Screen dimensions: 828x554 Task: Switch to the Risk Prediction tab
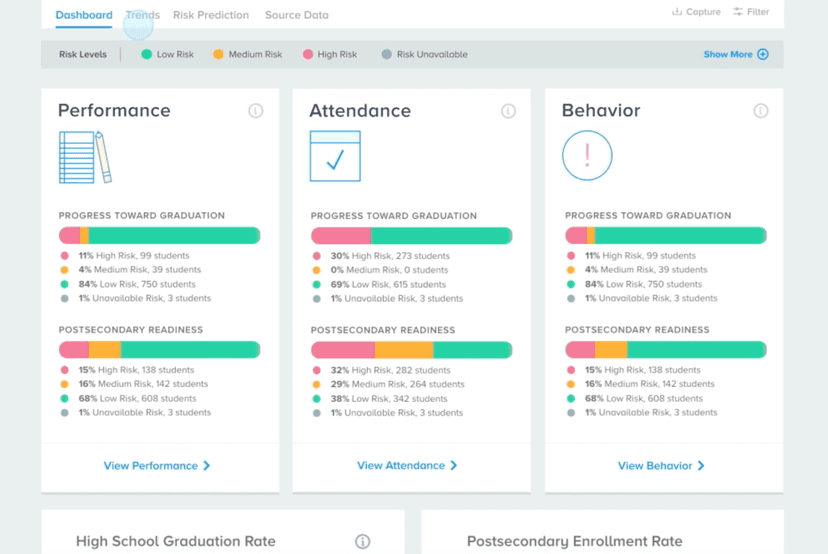[x=210, y=15]
